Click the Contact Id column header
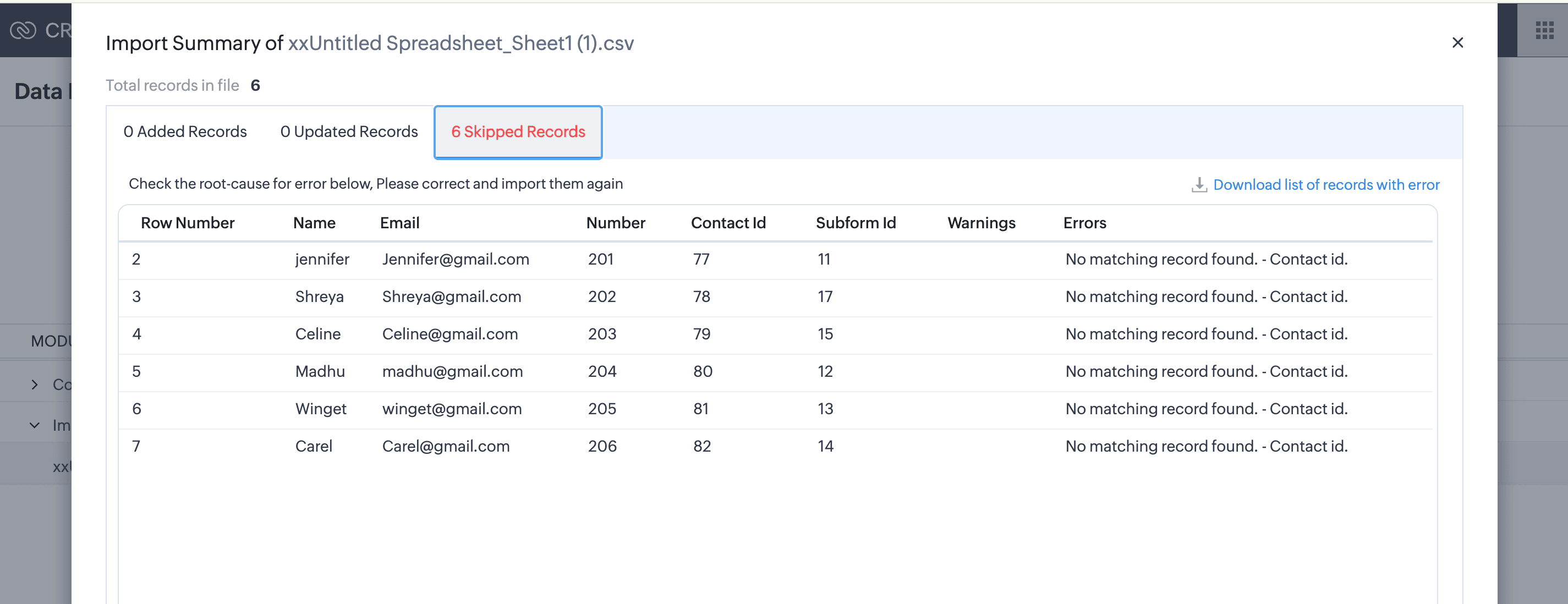Screen dimensions: 1568x604 pos(728,223)
